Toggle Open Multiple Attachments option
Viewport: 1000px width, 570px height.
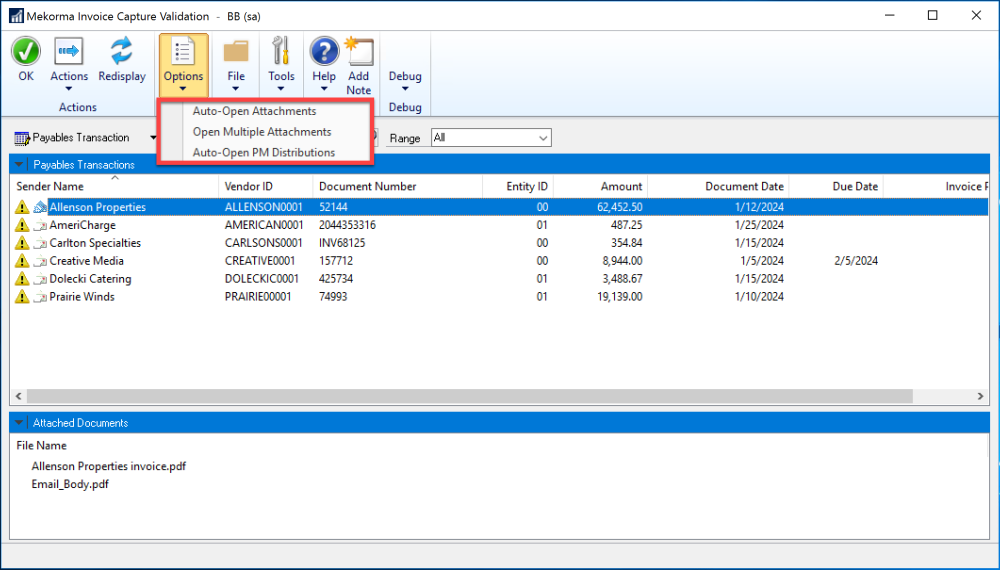[x=261, y=132]
